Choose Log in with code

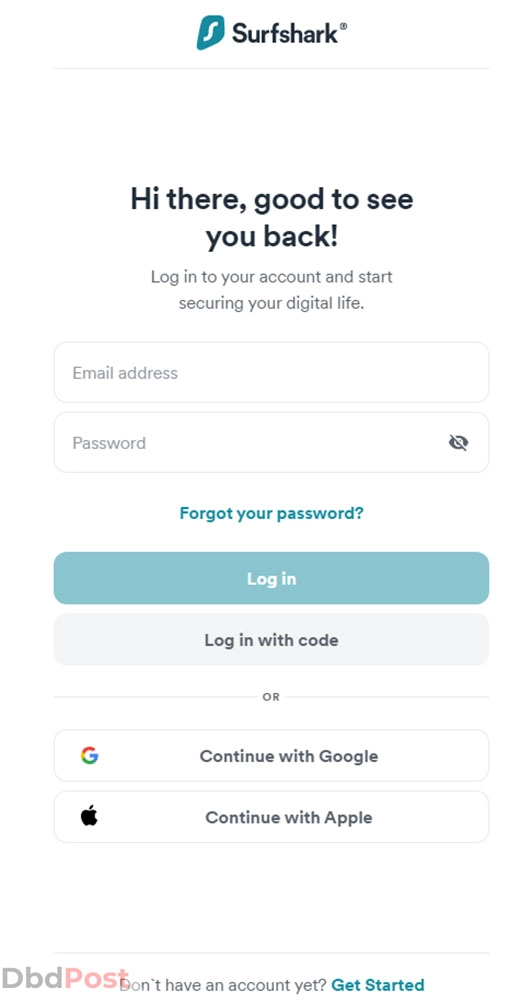click(271, 640)
